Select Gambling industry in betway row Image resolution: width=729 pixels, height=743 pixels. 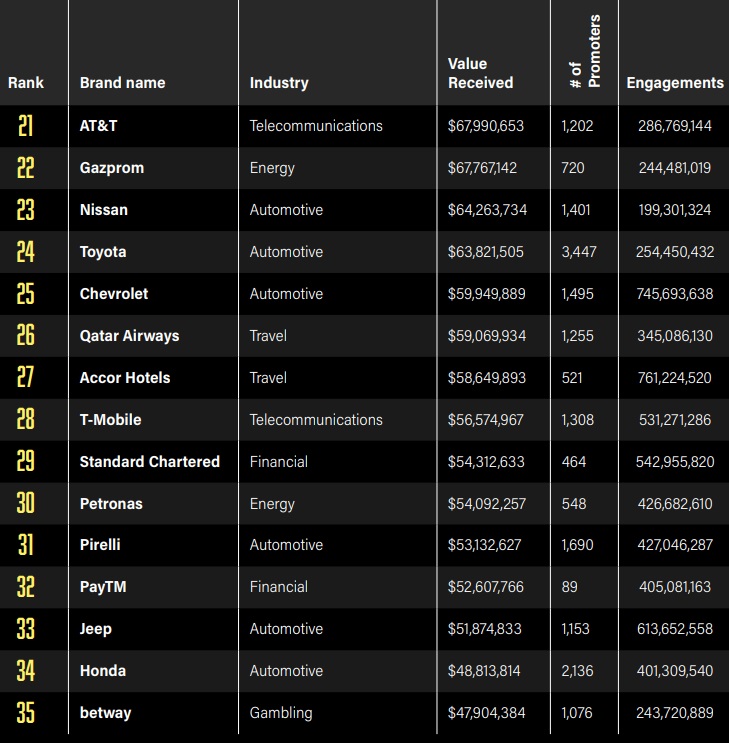[281, 713]
